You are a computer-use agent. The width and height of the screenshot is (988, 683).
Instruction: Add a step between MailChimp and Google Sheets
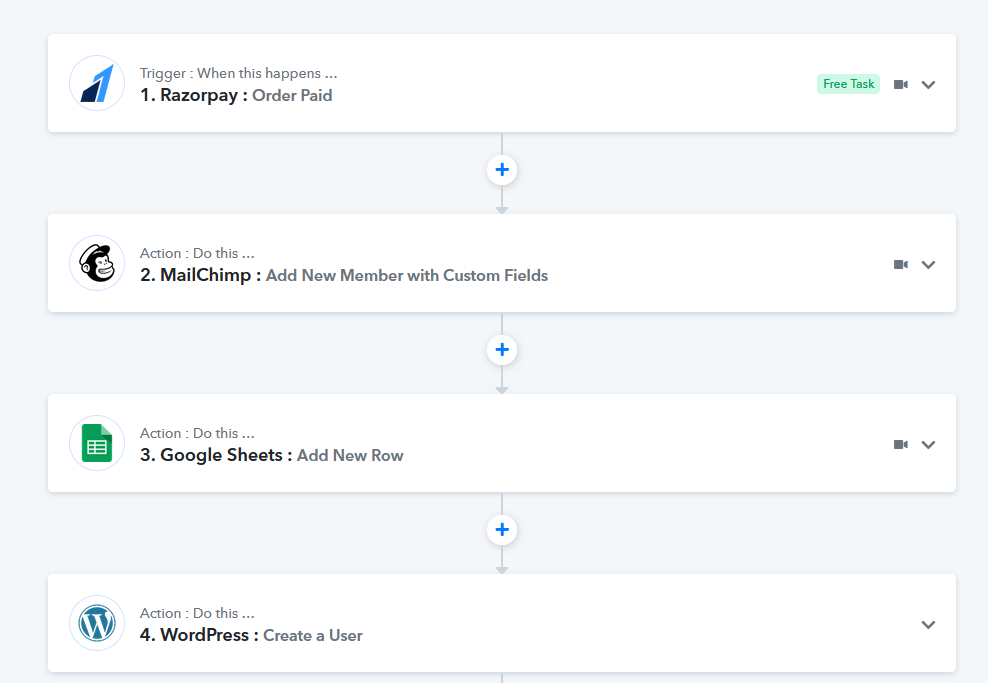502,350
